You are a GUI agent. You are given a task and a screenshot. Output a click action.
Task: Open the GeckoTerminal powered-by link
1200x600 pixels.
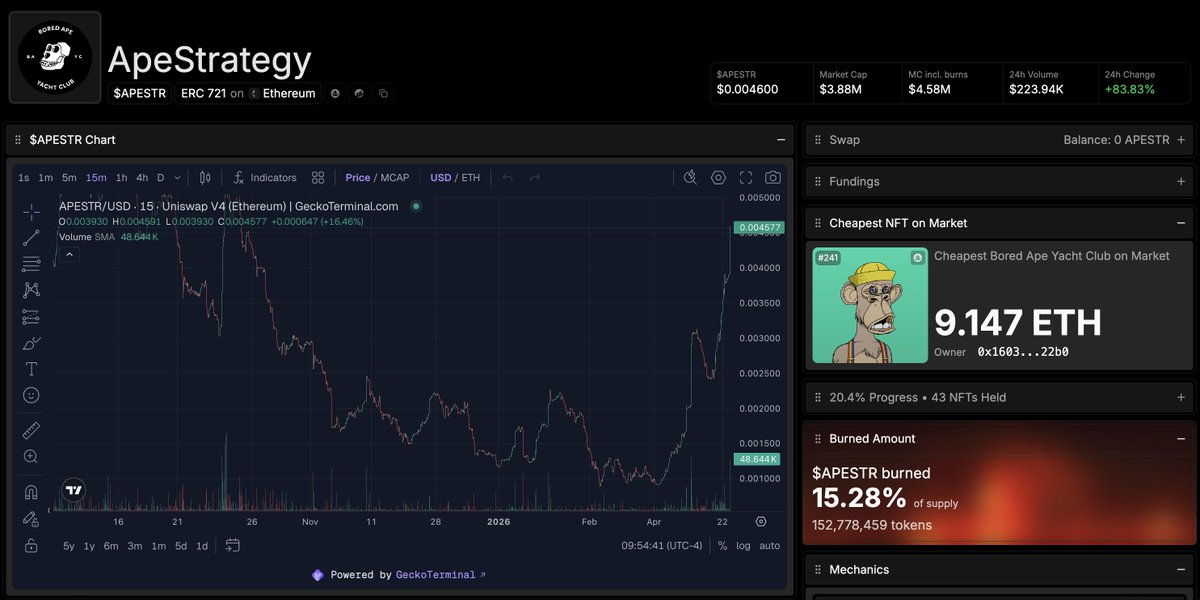pyautogui.click(x=441, y=575)
